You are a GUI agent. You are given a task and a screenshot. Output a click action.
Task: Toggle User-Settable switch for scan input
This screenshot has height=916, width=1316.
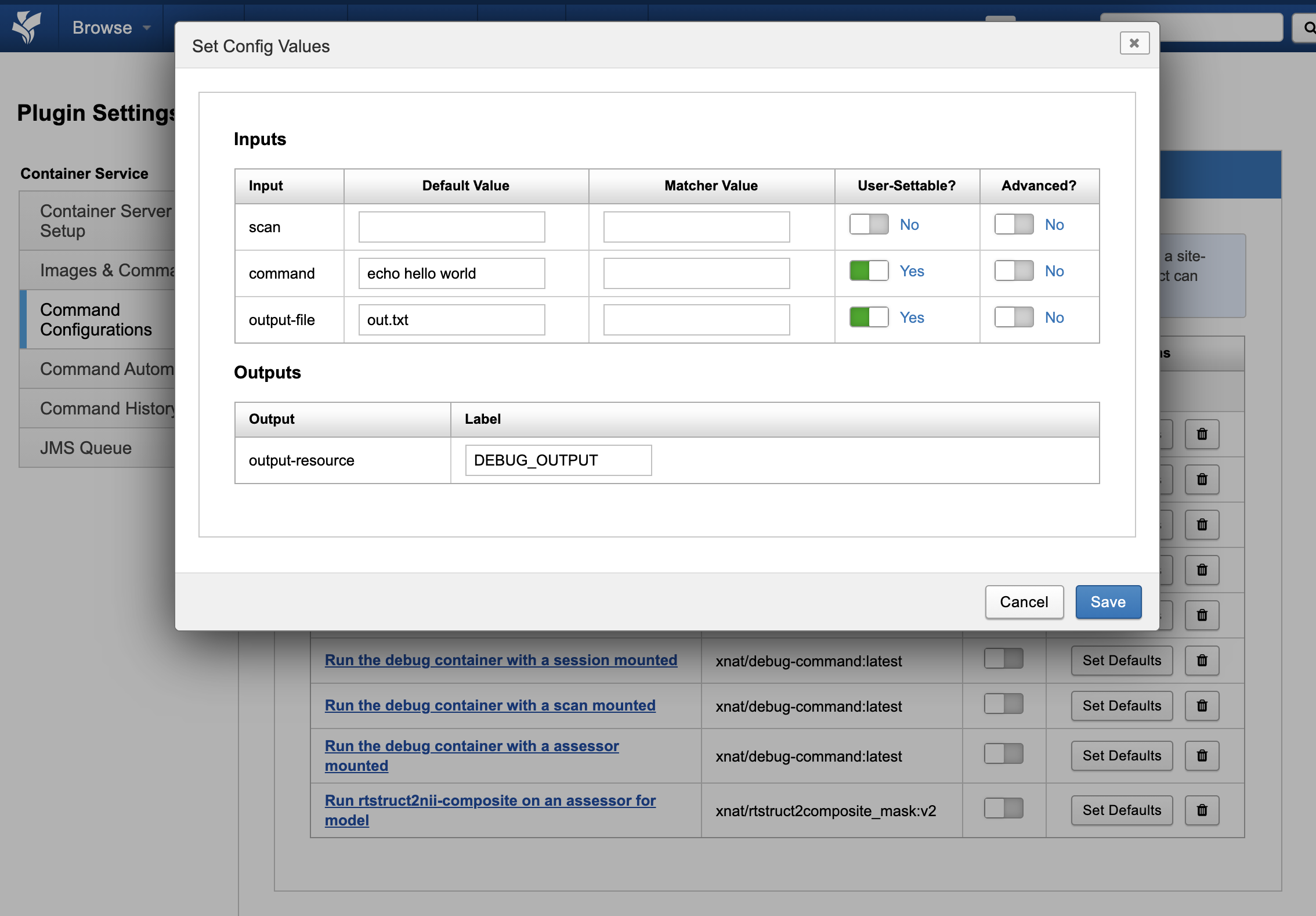(869, 225)
